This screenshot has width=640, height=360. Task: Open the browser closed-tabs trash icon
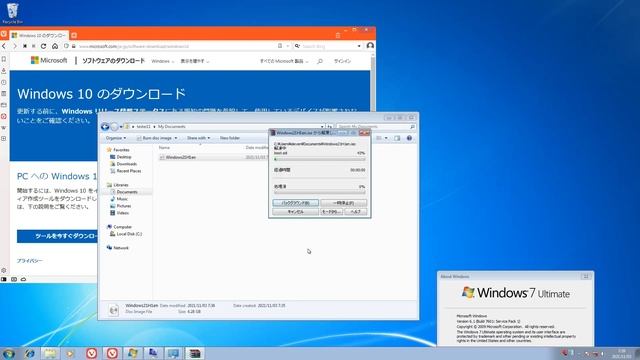(338, 36)
